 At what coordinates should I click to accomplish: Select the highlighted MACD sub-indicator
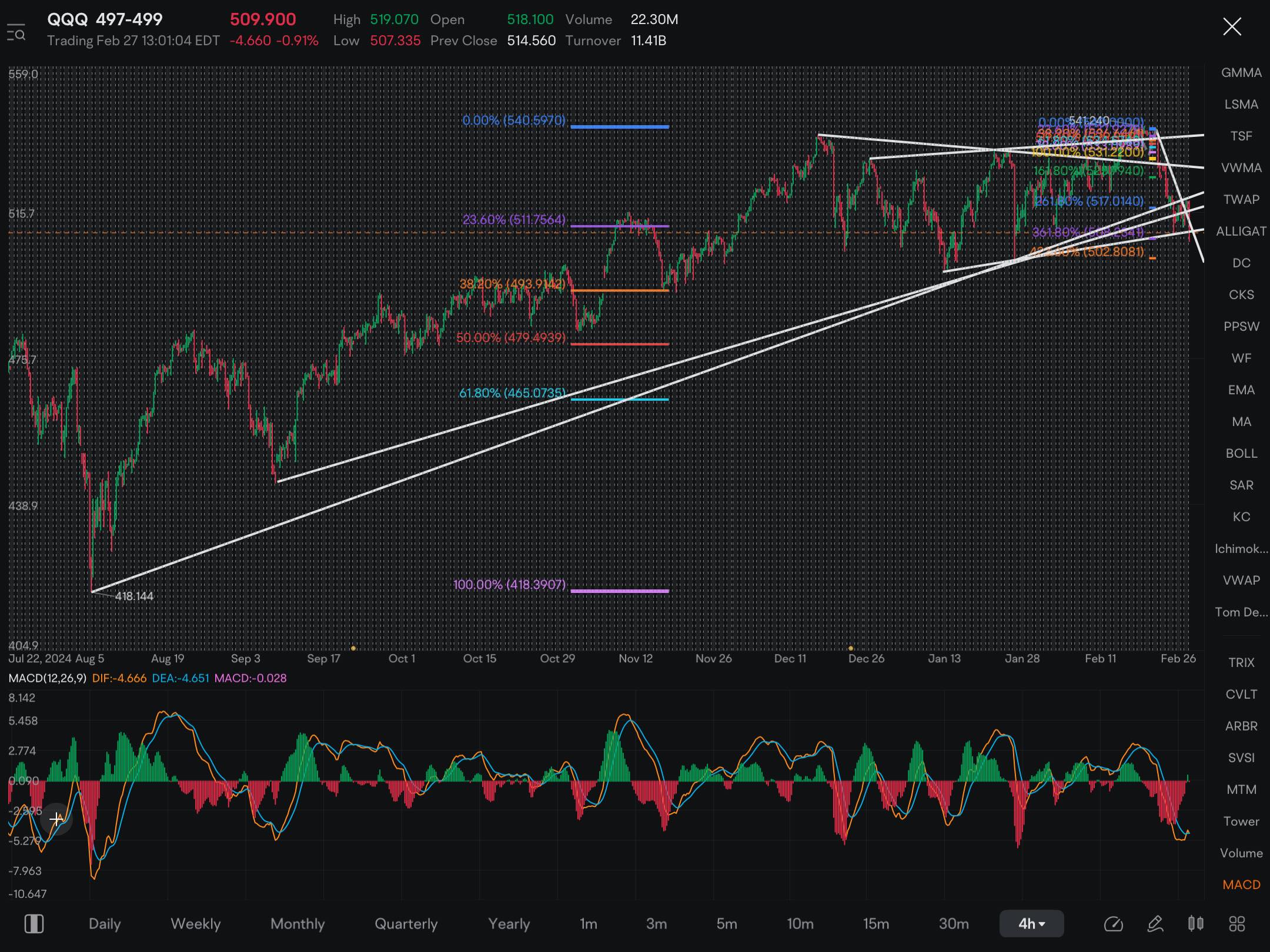point(1241,884)
